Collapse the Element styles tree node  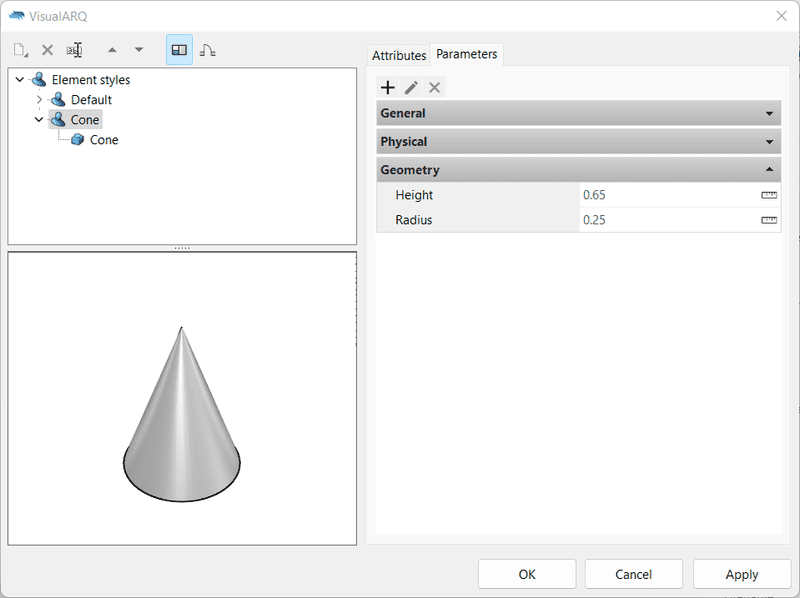click(20, 79)
